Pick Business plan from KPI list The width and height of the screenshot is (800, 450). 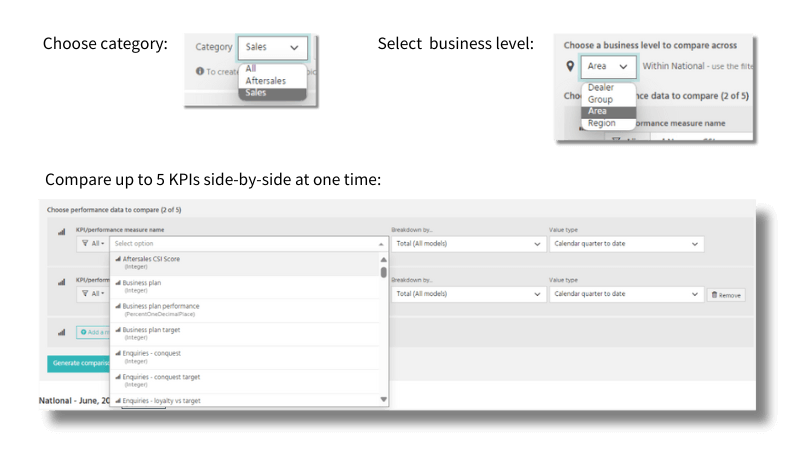click(245, 286)
